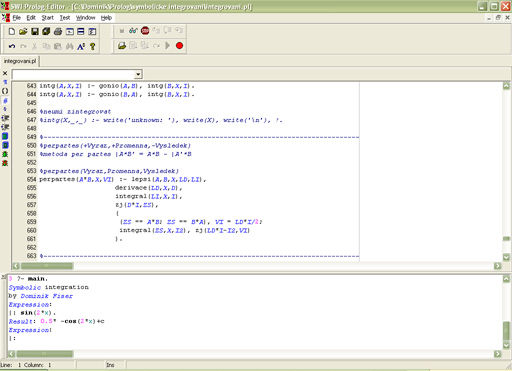Screen dimensions: 512x371
Task: Restore the inner document window button
Action: click(x=498, y=18)
